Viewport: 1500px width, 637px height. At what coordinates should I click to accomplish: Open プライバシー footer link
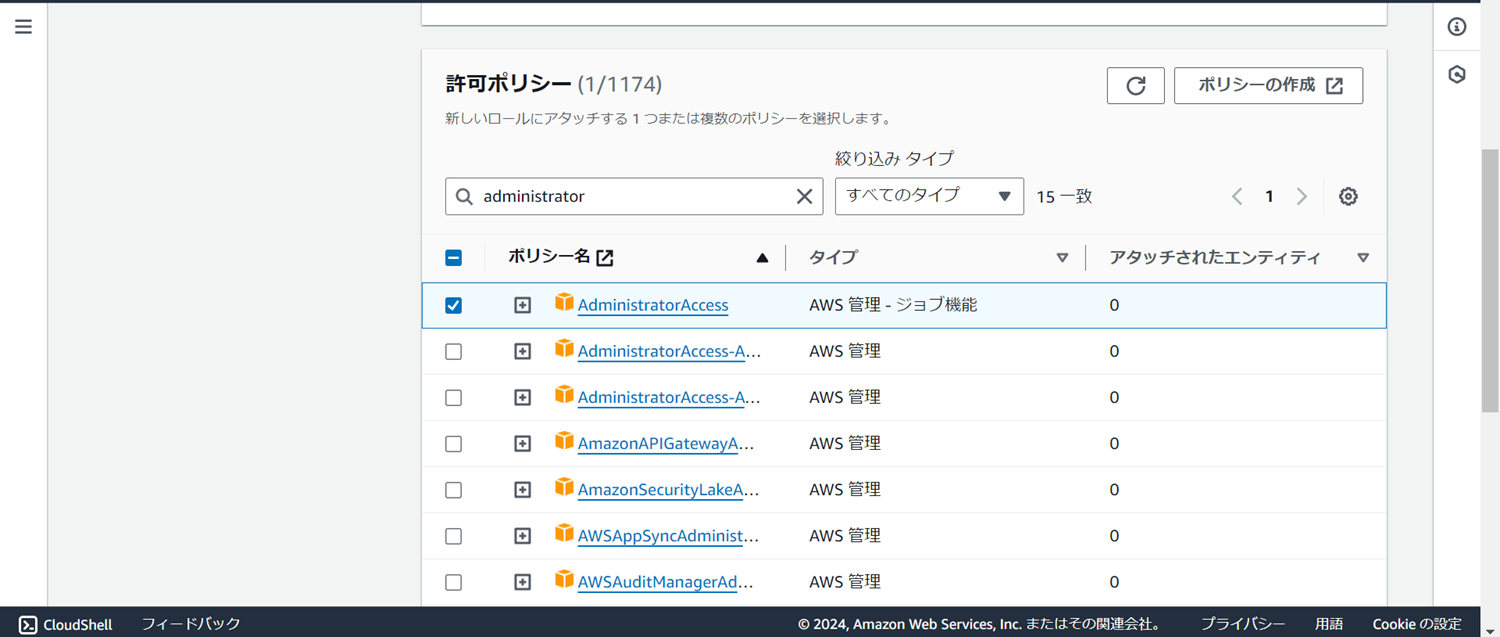coord(1242,624)
